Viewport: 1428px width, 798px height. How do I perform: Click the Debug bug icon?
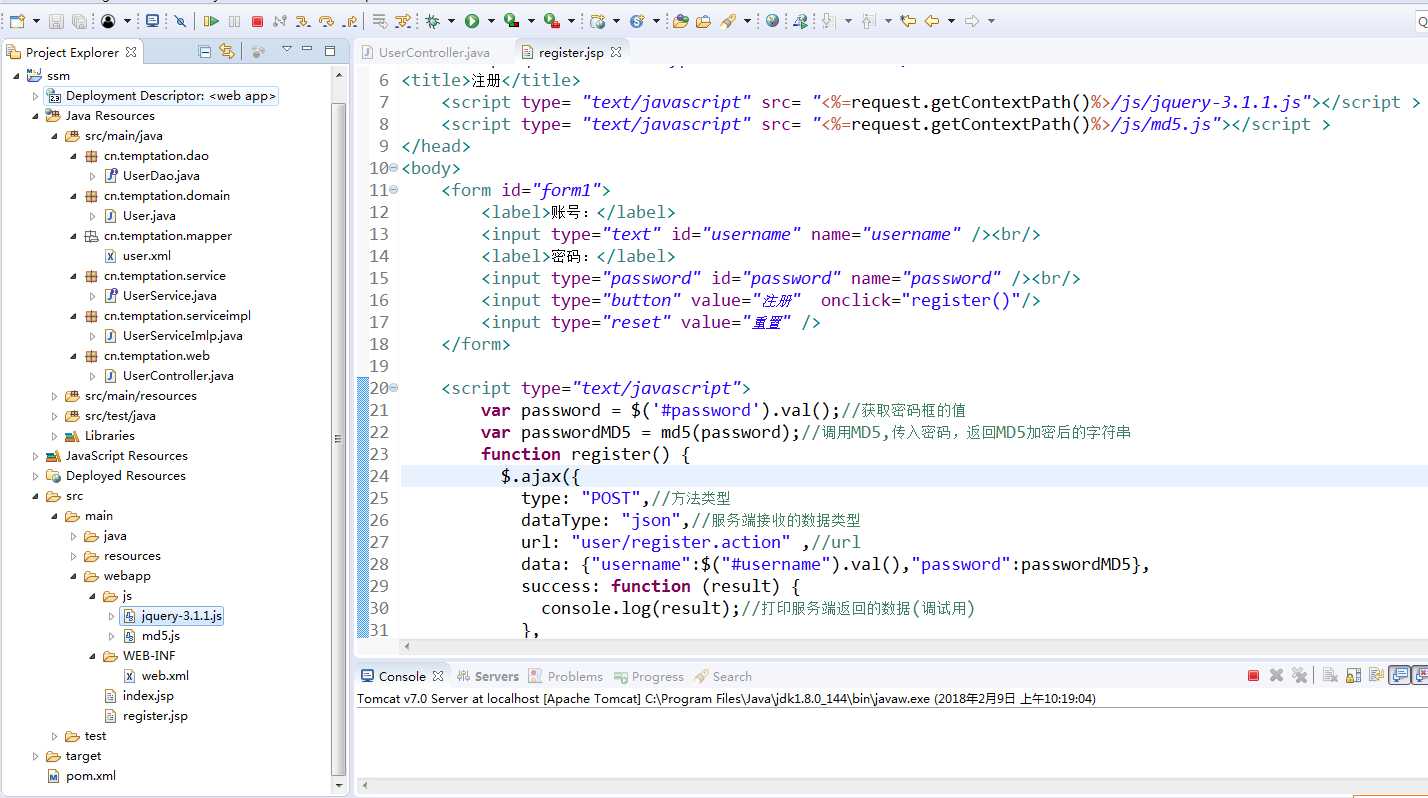point(433,21)
